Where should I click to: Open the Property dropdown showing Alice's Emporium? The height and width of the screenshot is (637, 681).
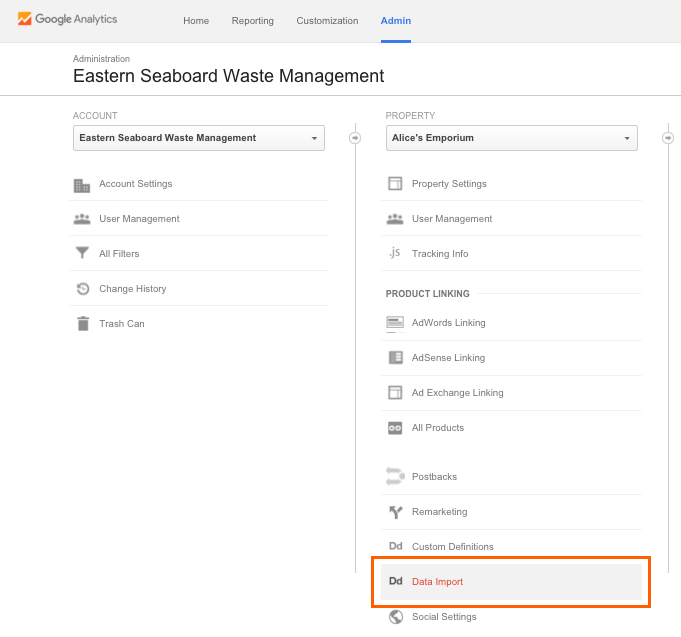point(512,138)
